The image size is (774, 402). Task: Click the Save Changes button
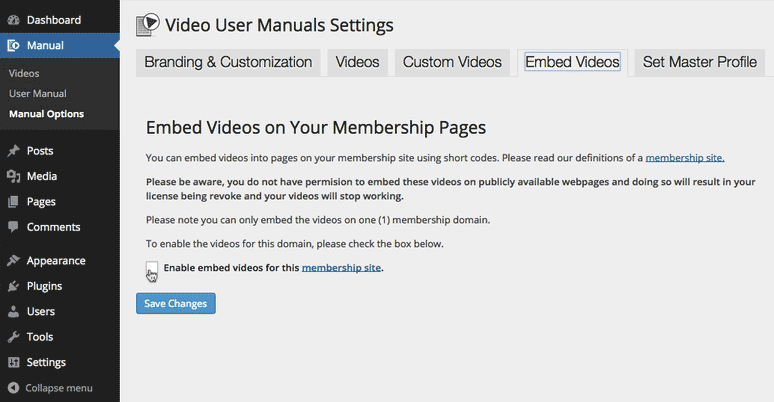tap(176, 303)
